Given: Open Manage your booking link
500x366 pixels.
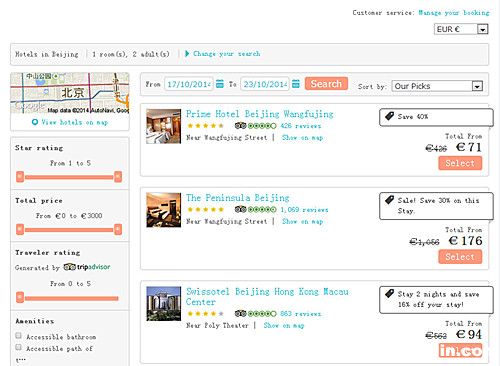Looking at the screenshot, I should click(x=454, y=13).
